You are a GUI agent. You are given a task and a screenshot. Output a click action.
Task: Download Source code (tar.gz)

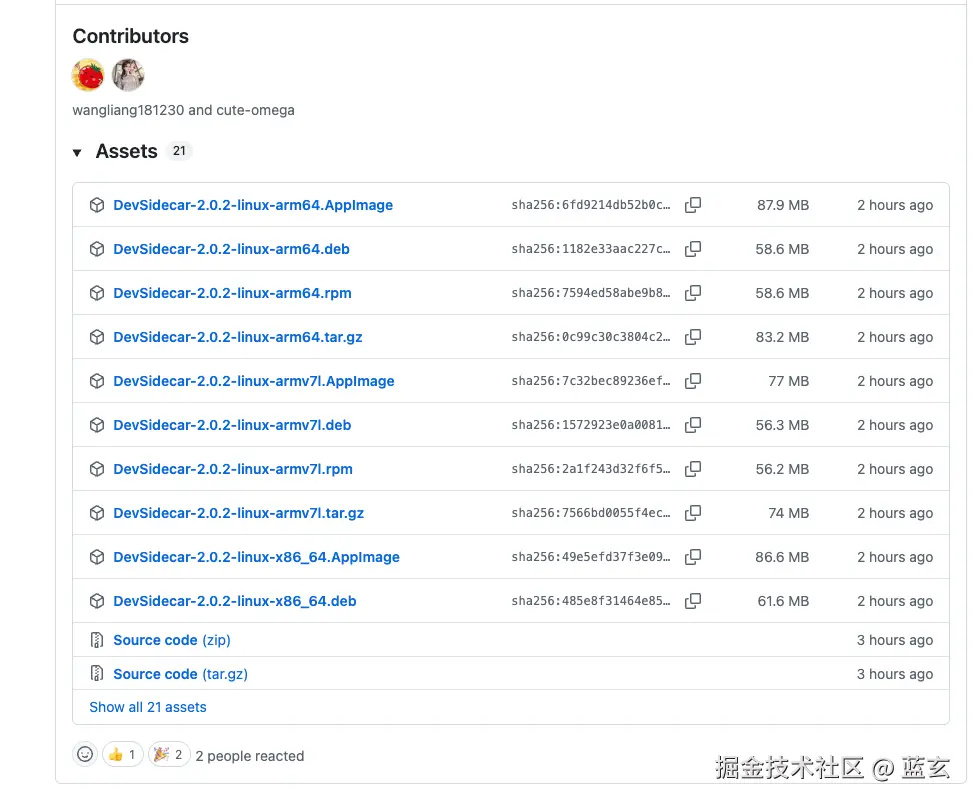pyautogui.click(x=181, y=674)
